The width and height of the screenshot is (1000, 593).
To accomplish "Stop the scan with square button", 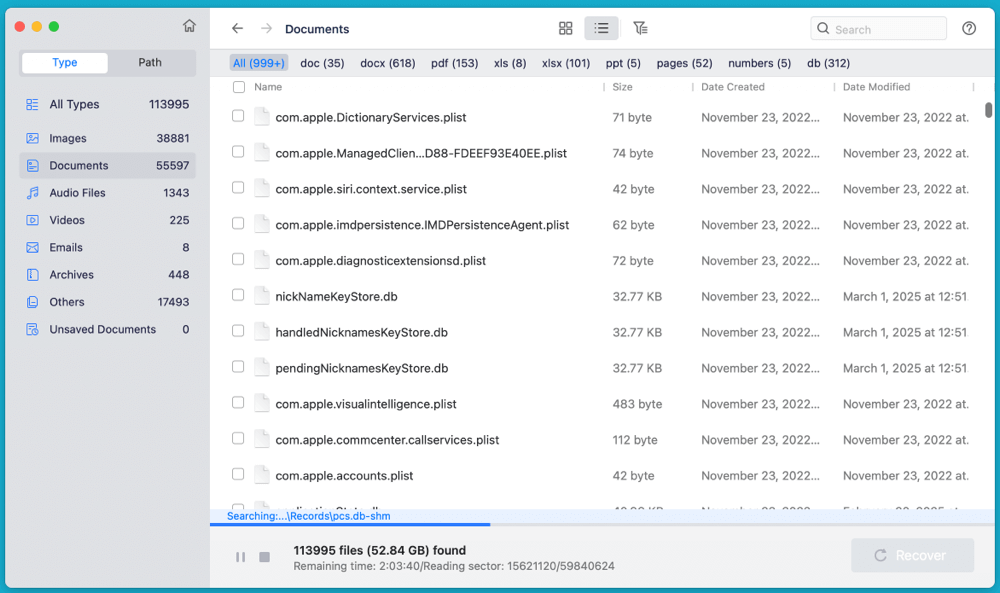I will pos(265,557).
